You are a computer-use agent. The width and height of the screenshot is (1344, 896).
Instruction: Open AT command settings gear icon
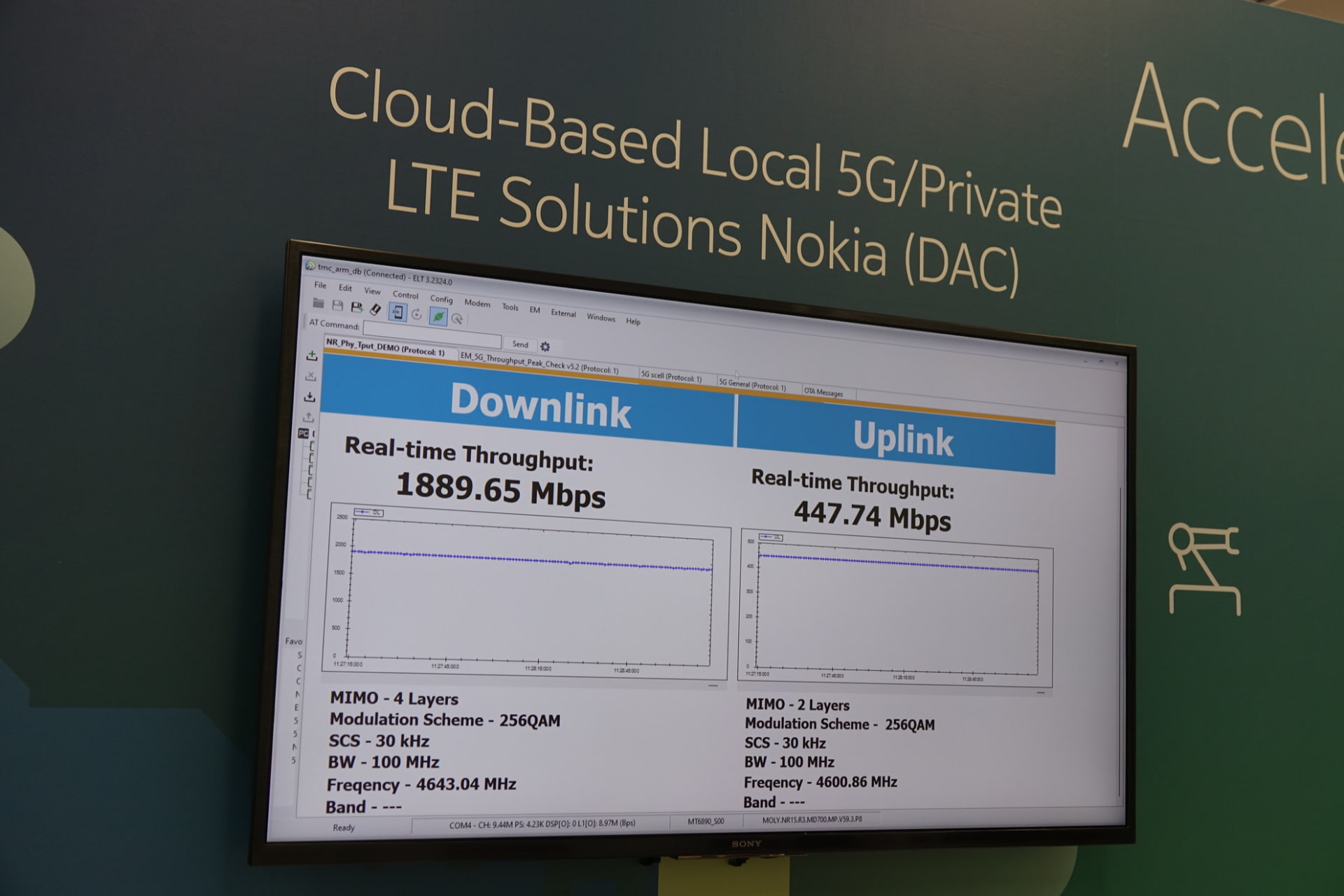(x=545, y=346)
